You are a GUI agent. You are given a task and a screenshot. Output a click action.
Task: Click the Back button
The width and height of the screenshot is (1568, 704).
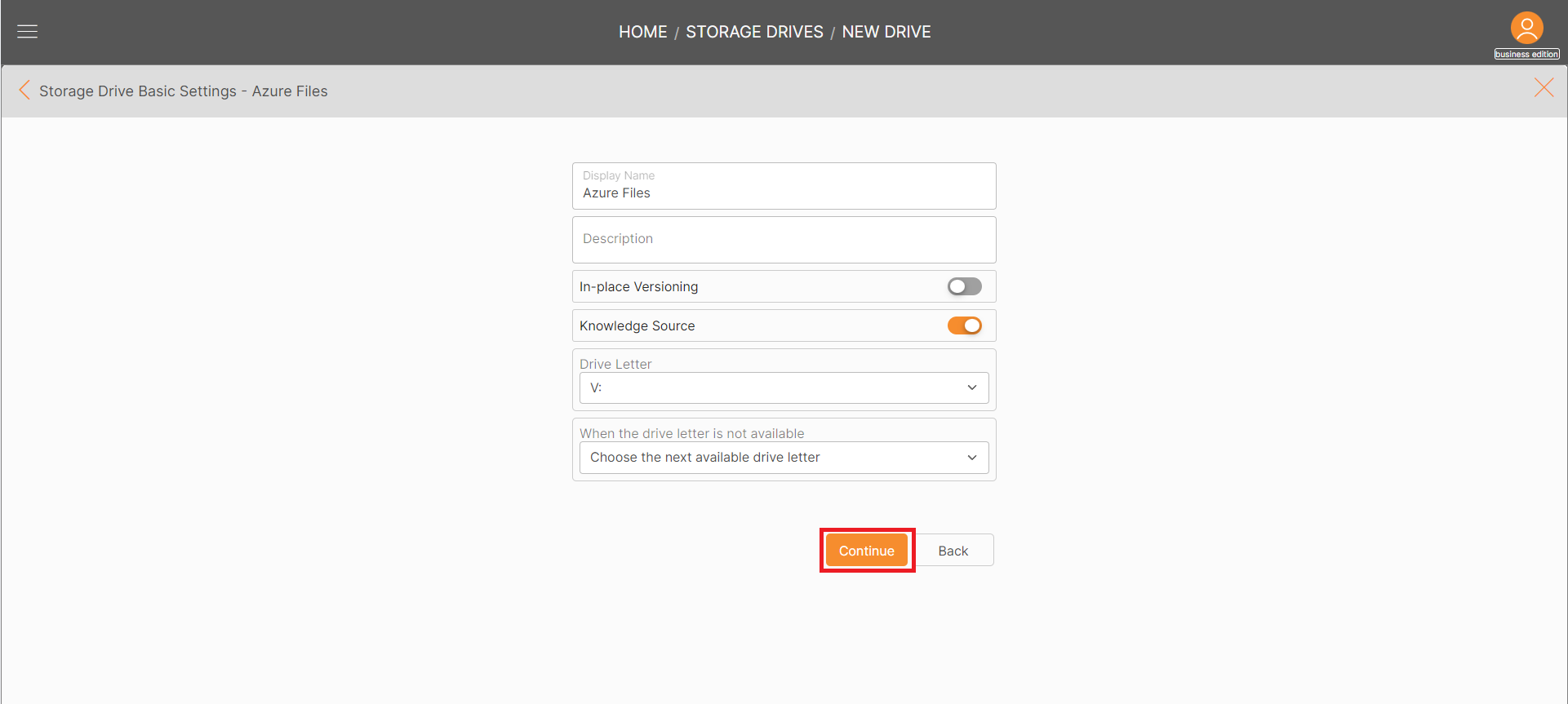coord(953,551)
